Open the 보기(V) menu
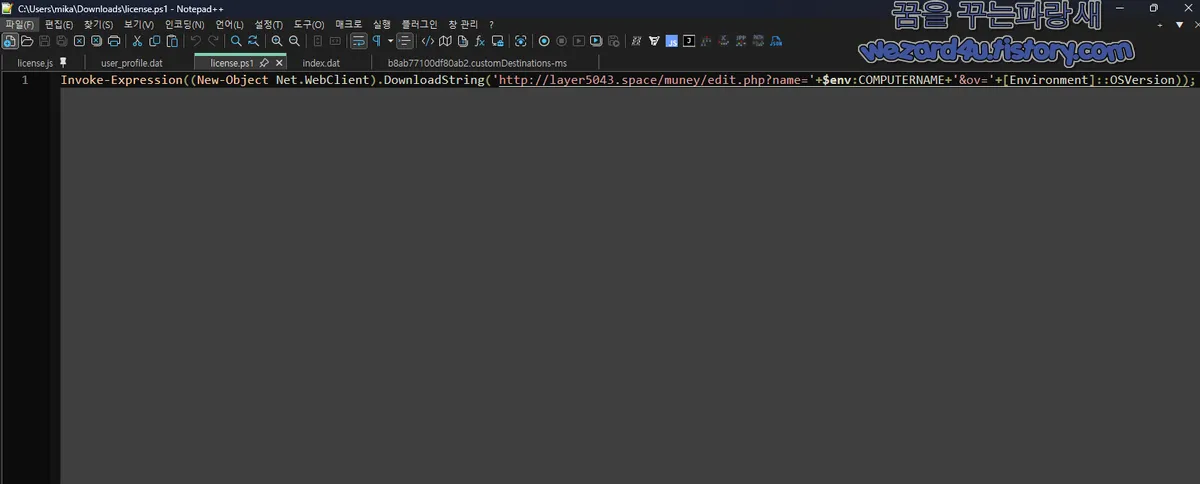Image resolution: width=1200 pixels, height=484 pixels. click(139, 24)
